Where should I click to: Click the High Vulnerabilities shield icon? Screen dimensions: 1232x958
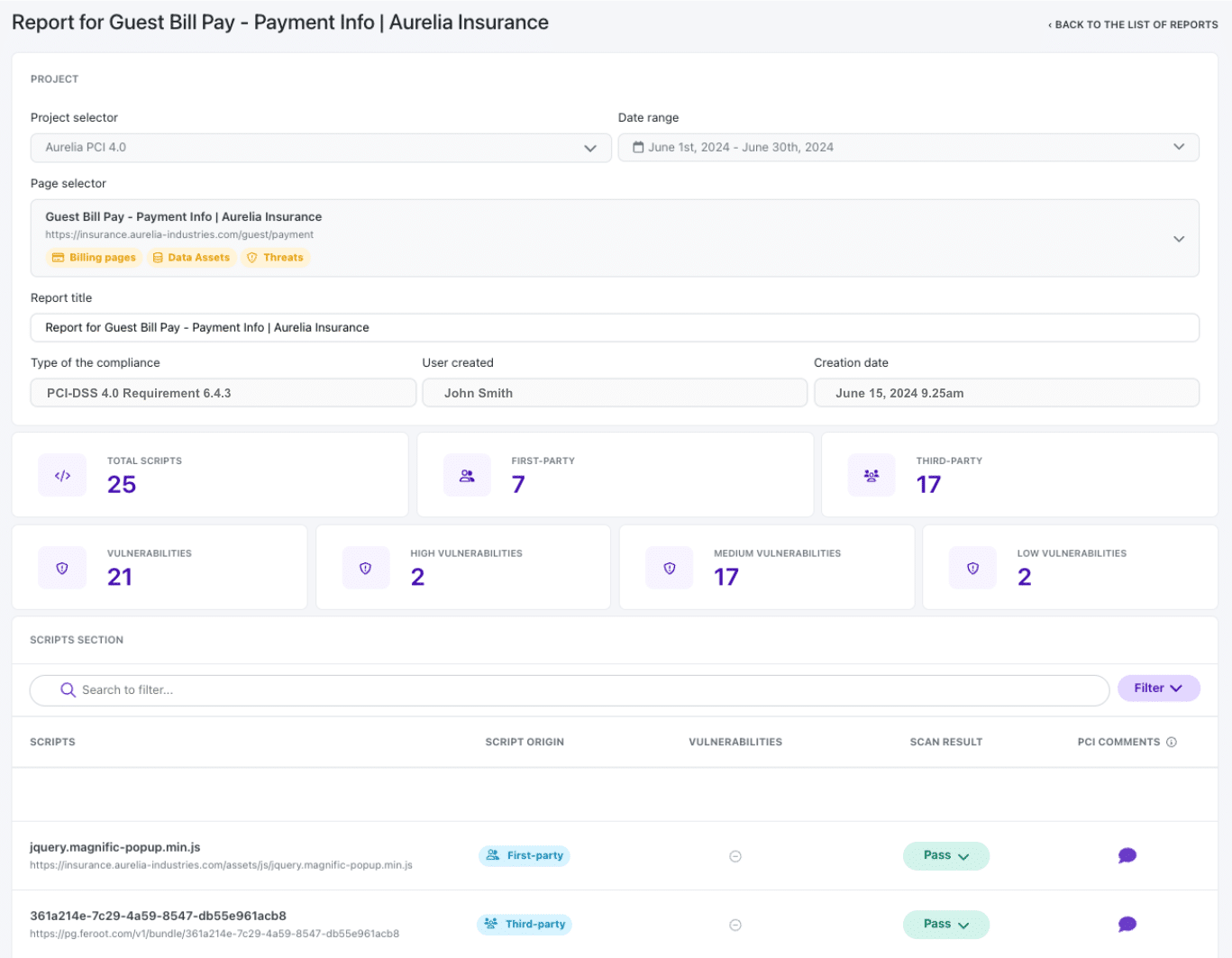pos(366,569)
